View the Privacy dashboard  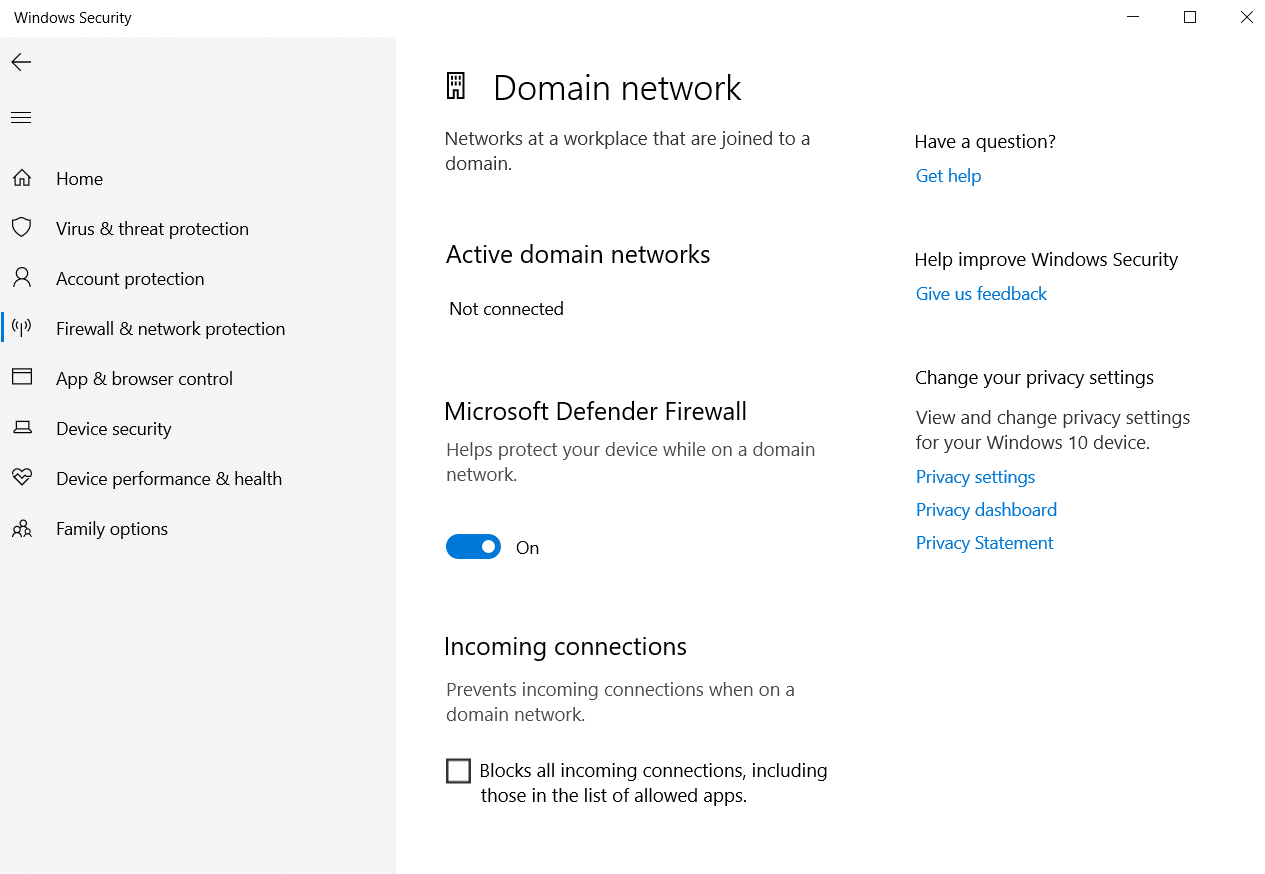(985, 510)
